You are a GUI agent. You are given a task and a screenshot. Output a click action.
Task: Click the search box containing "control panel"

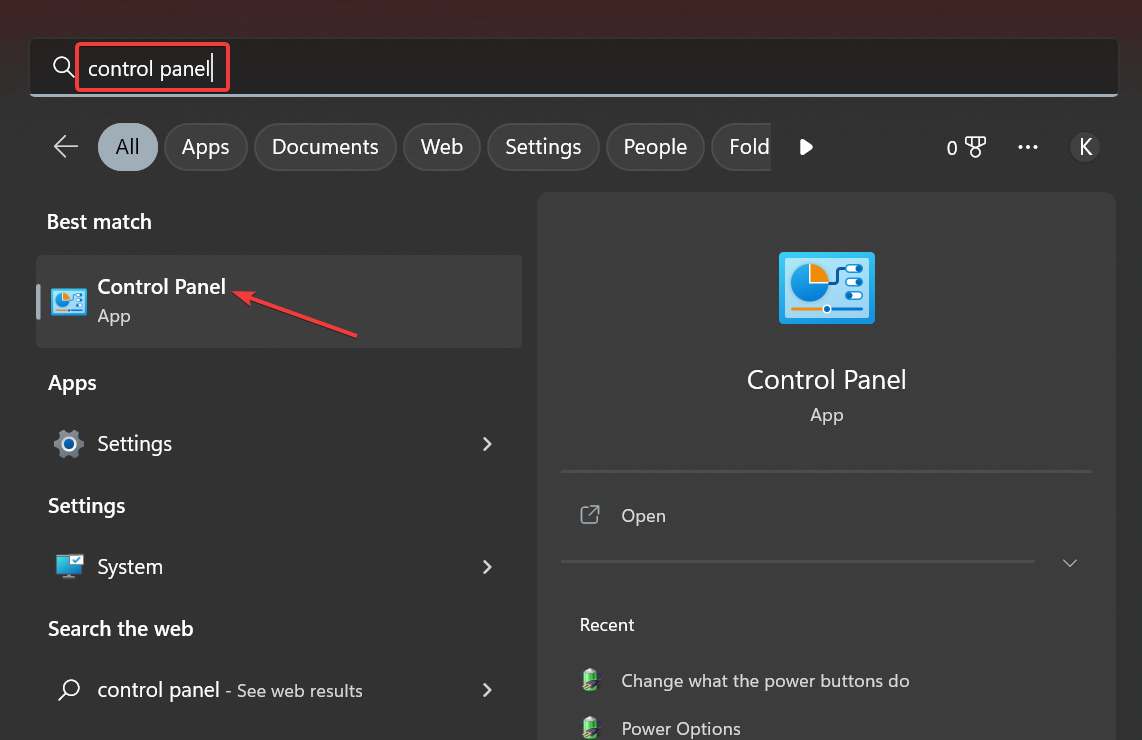[x=573, y=68]
